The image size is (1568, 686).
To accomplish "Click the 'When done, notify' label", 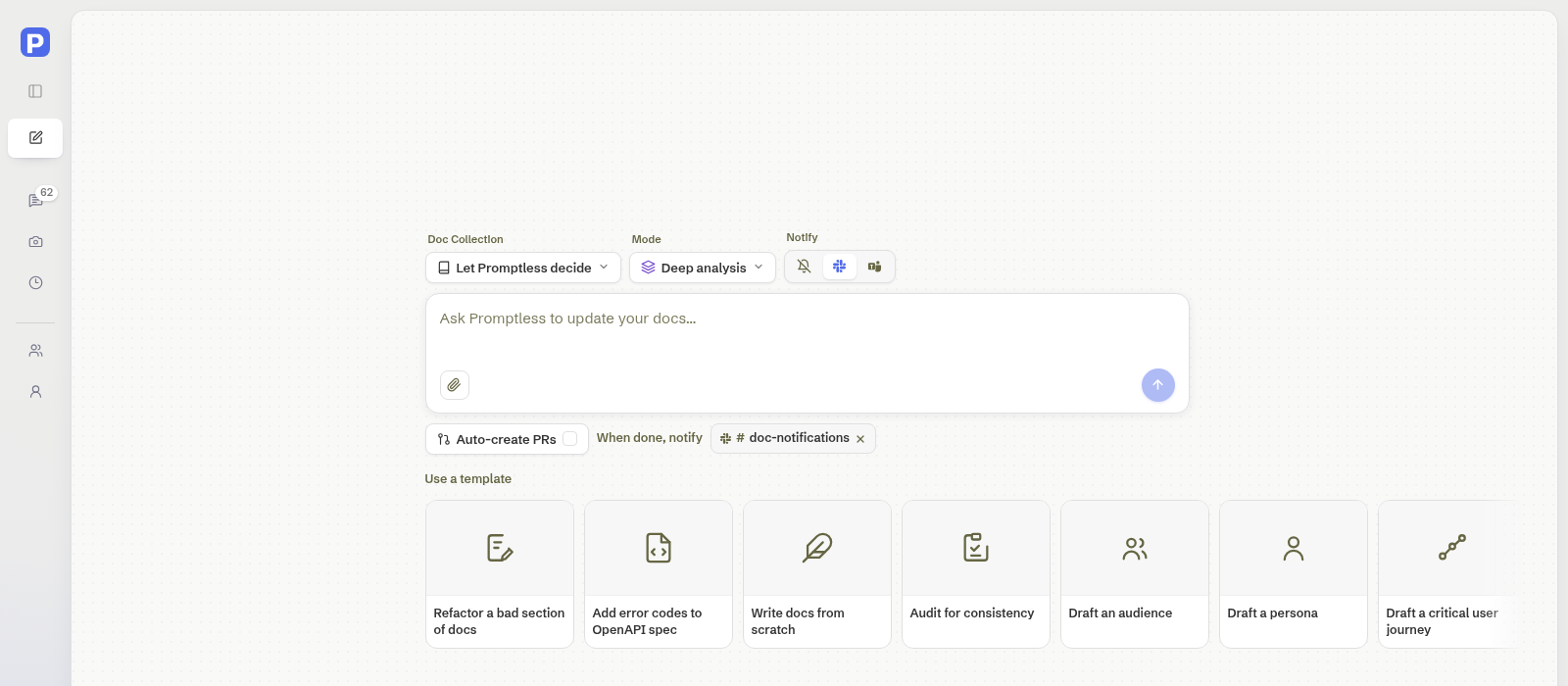I will coord(650,438).
